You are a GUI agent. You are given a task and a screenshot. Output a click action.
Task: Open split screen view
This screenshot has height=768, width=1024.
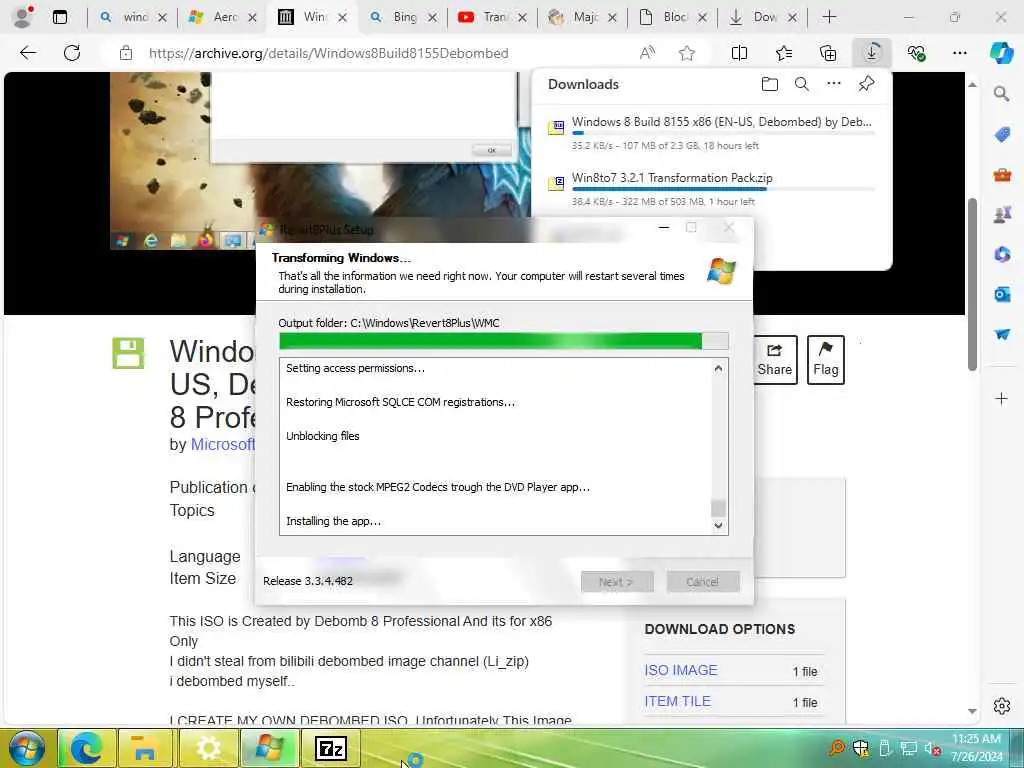[739, 53]
